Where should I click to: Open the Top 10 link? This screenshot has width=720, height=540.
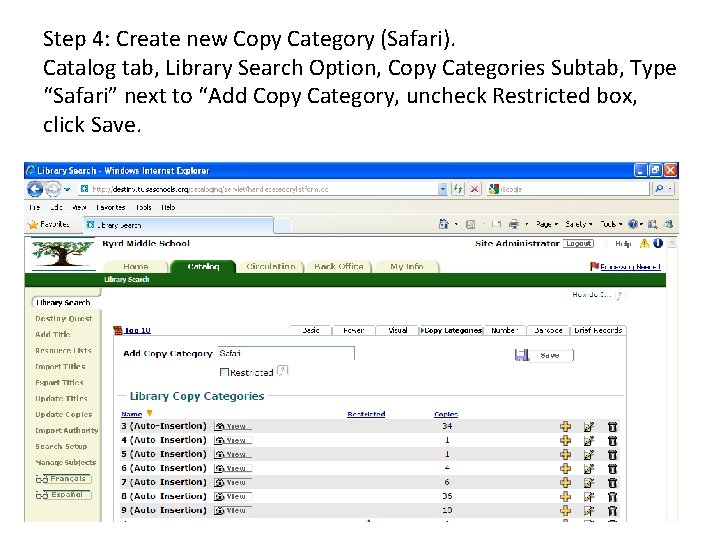tap(137, 330)
